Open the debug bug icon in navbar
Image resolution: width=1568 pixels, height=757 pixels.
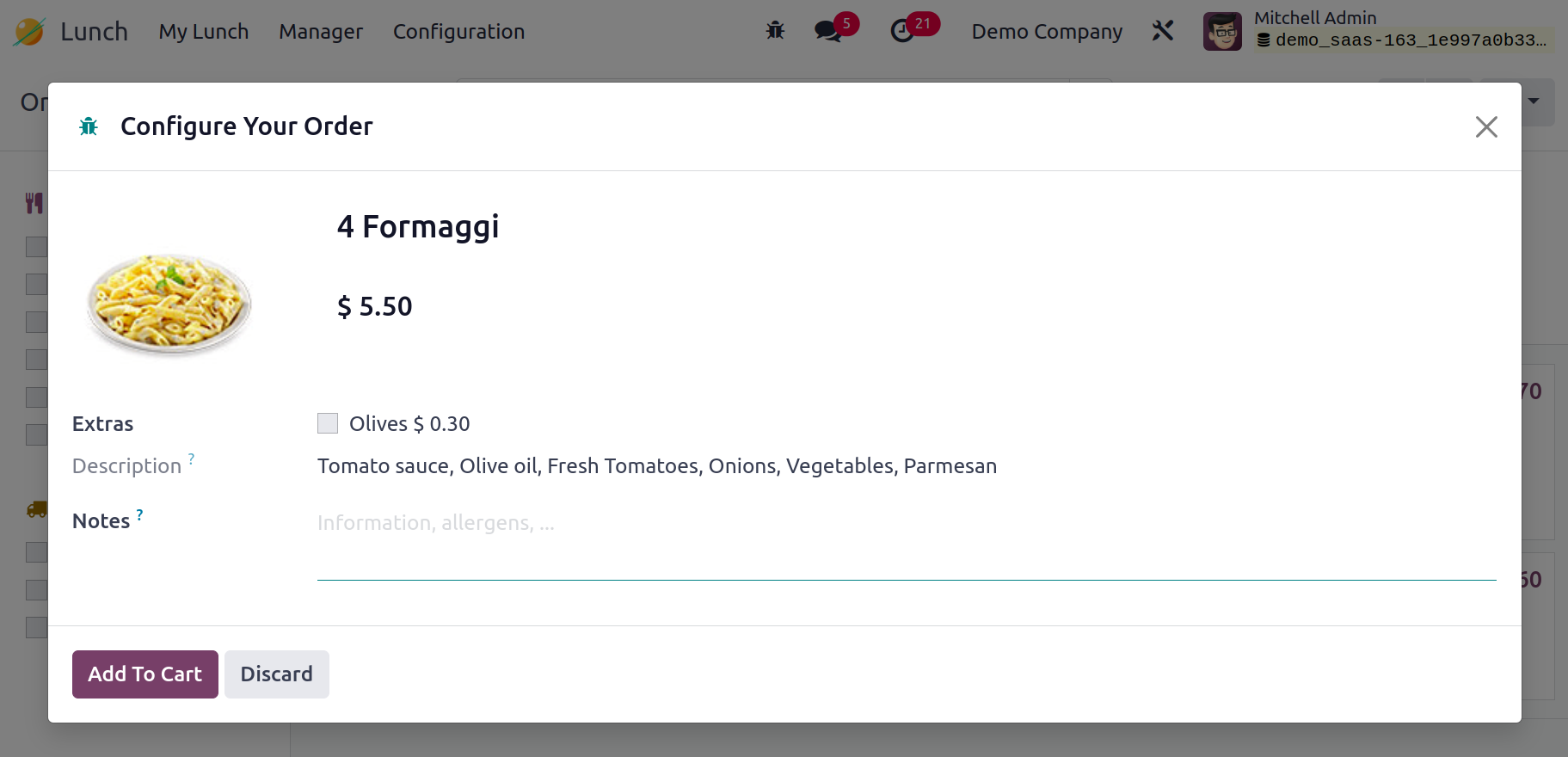coord(775,31)
